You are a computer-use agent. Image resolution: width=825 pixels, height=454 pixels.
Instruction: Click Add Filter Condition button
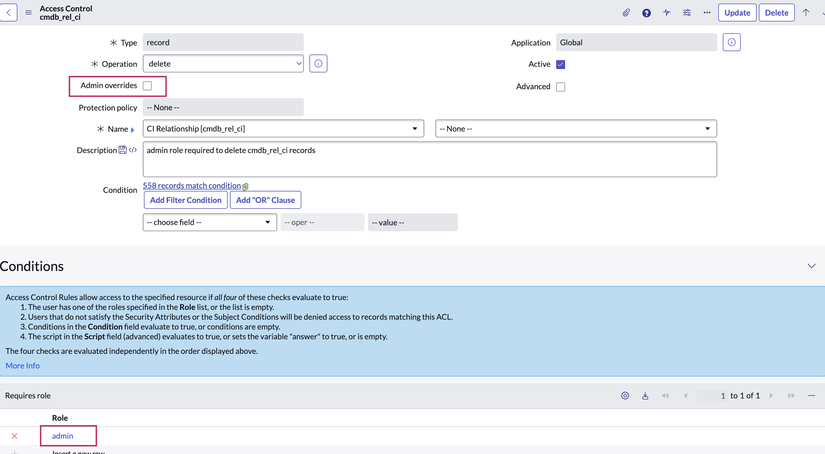click(186, 200)
